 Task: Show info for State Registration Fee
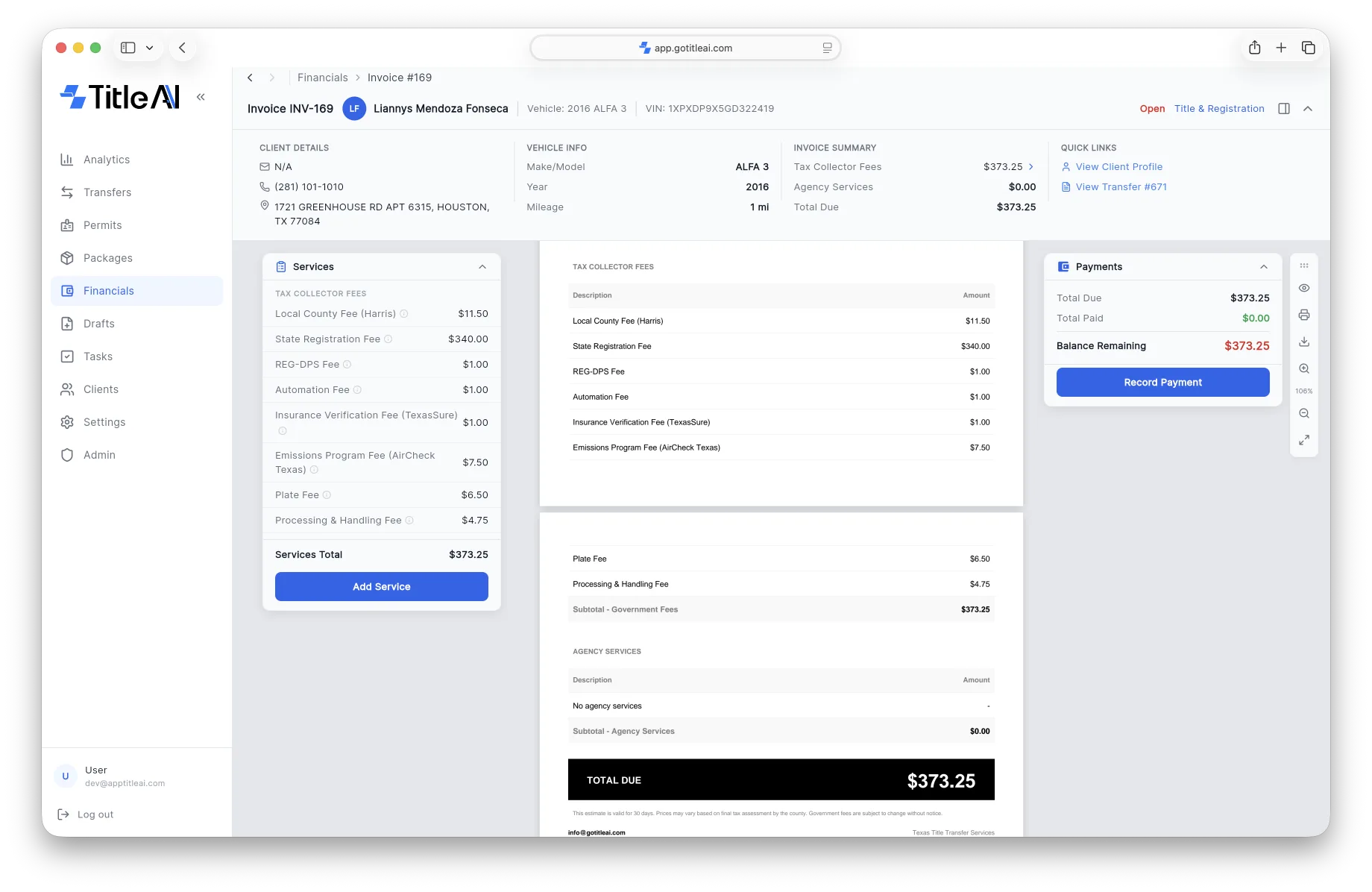(388, 339)
